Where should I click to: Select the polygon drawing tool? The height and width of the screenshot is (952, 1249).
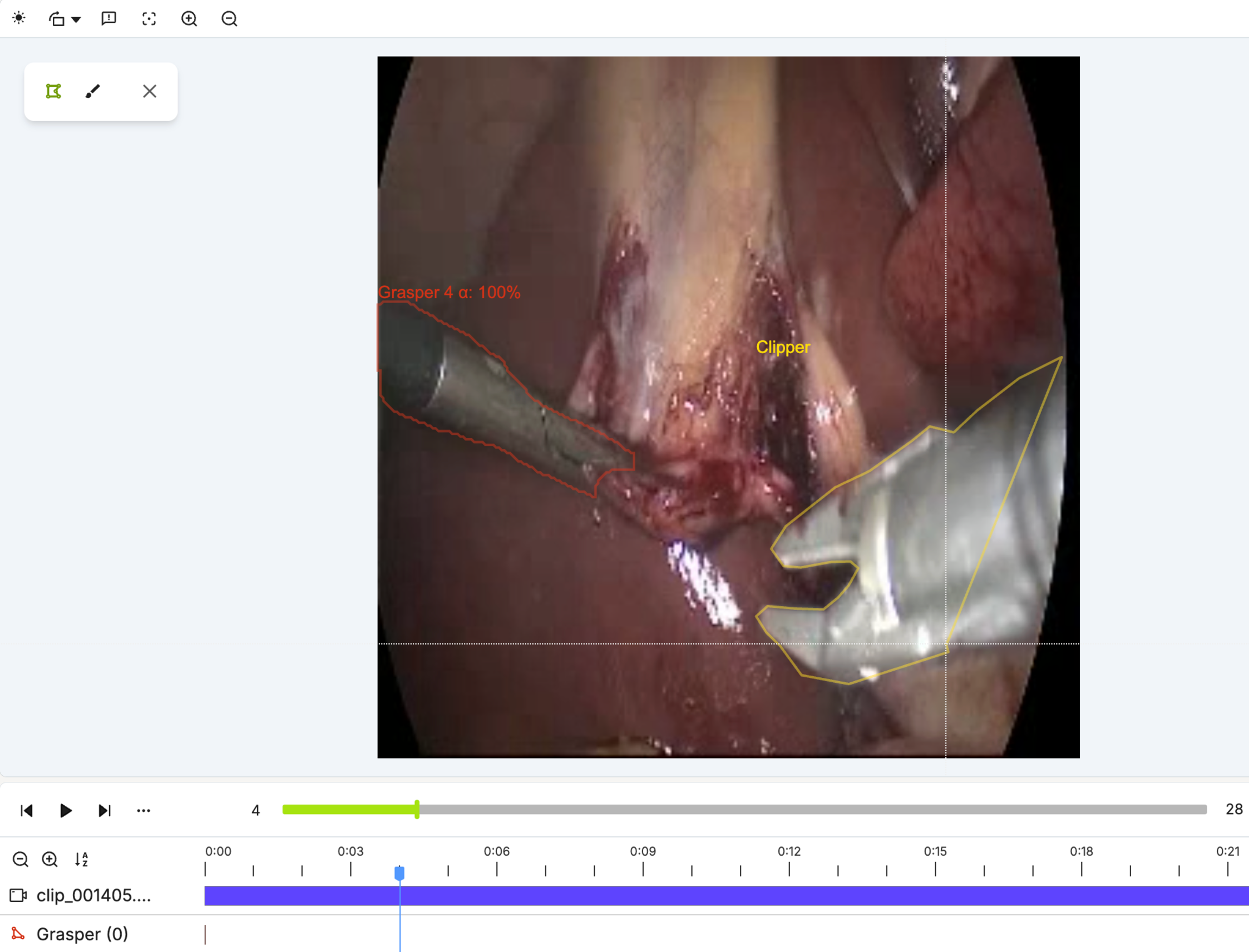click(53, 91)
